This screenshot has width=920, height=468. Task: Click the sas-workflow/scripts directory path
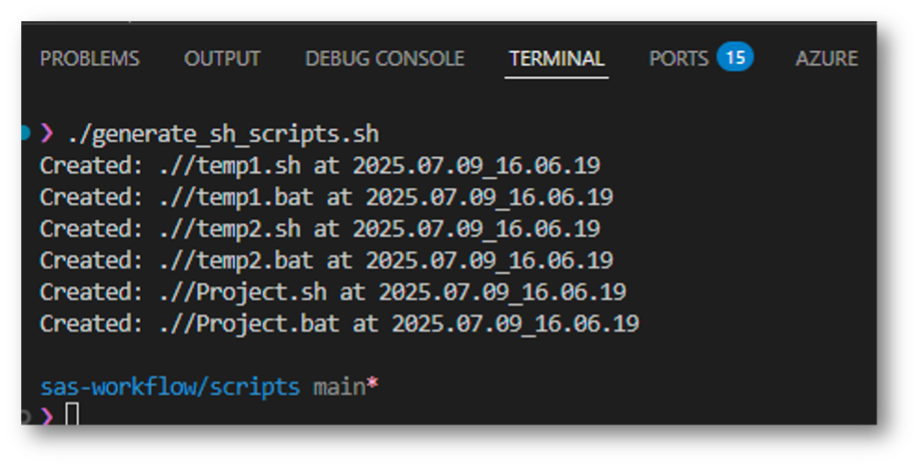(x=170, y=386)
